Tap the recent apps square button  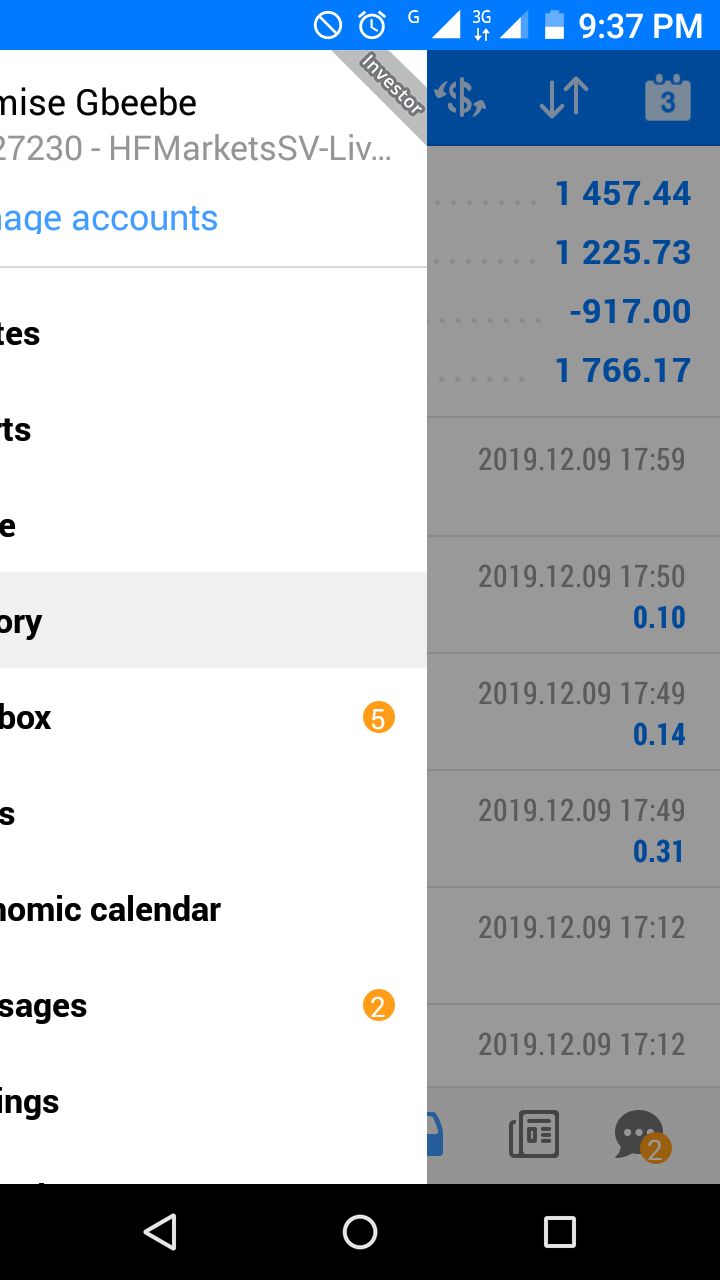point(560,1232)
